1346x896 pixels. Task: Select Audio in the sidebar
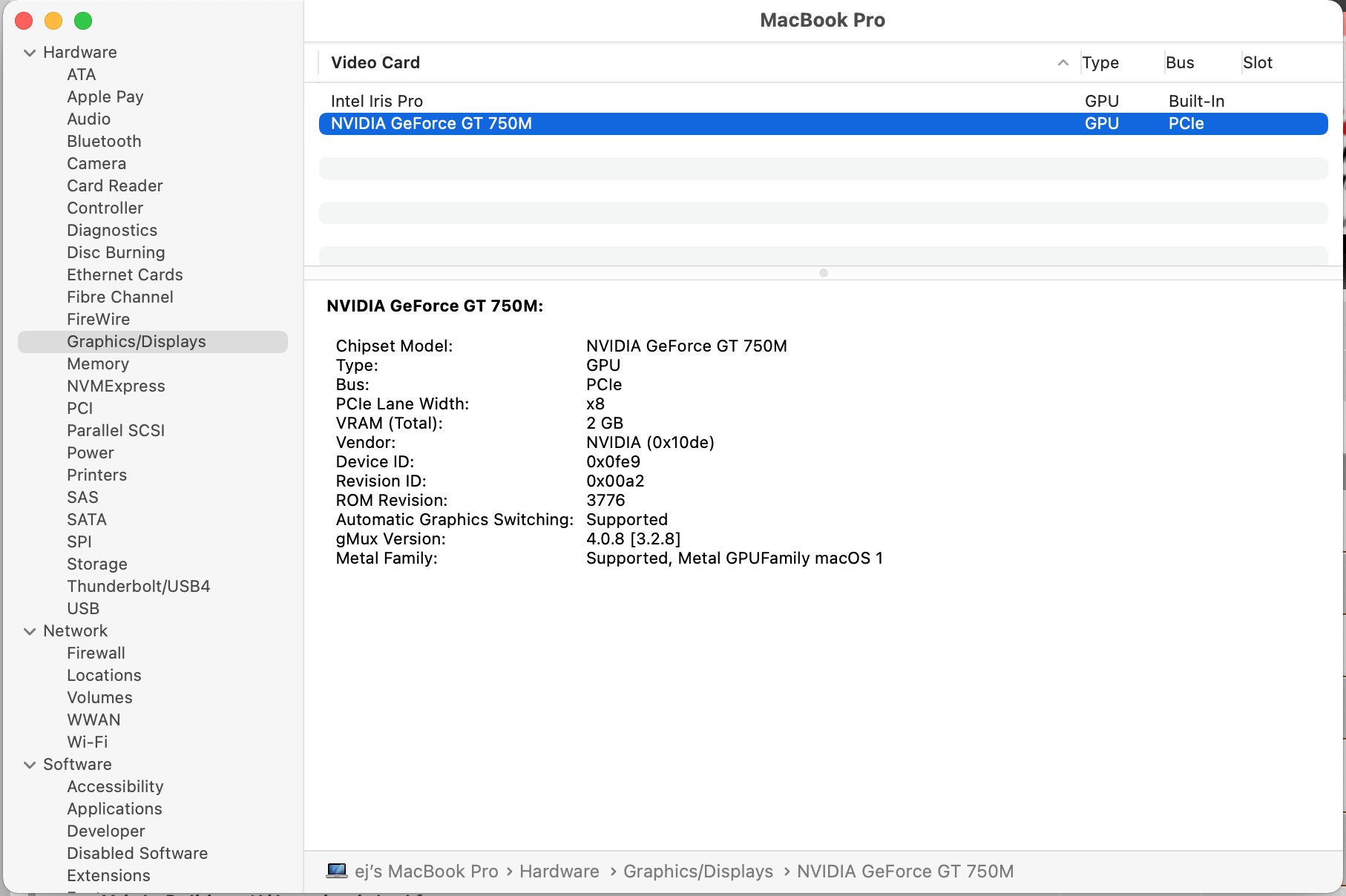click(89, 119)
